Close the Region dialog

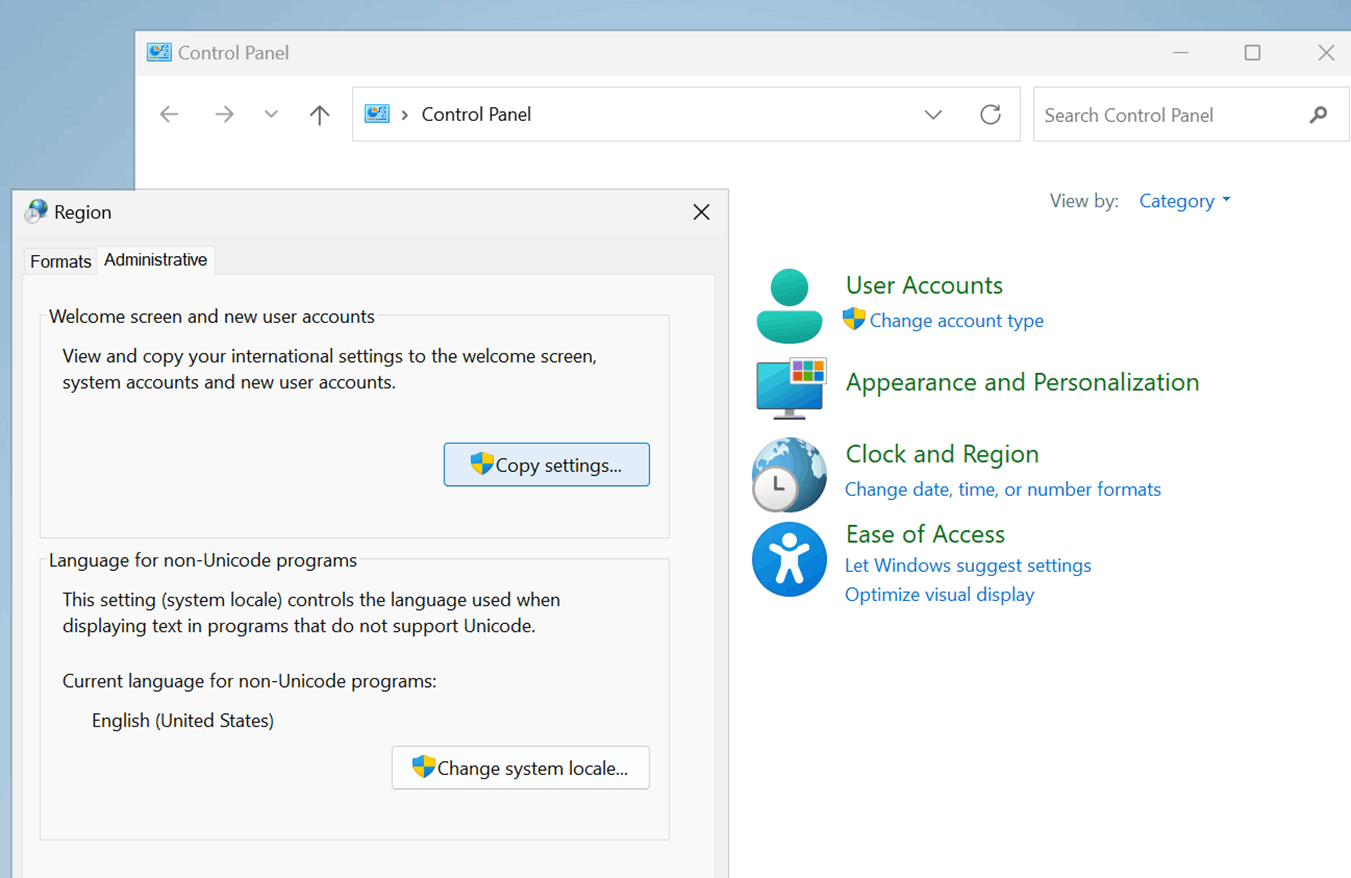click(x=701, y=212)
